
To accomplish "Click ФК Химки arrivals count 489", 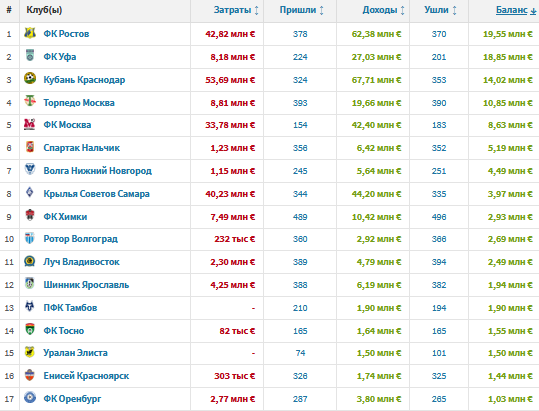I will click(300, 217).
